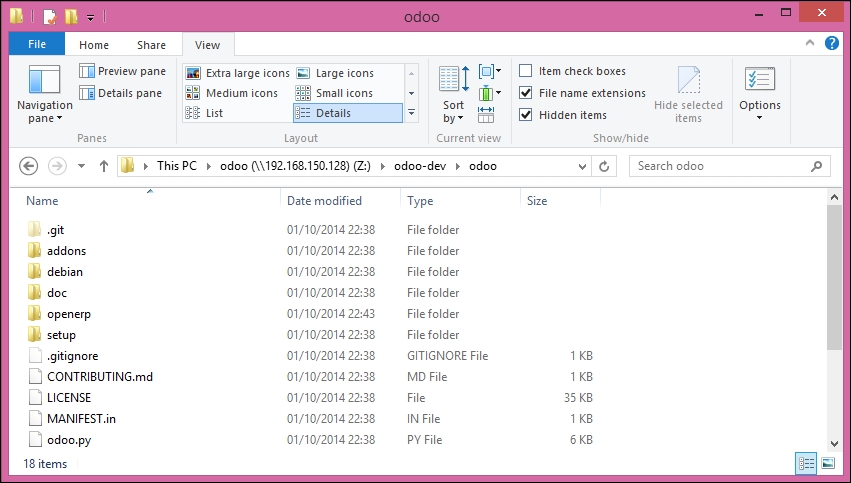The height and width of the screenshot is (483, 851).
Task: Select Medium icons layout
Action: [x=232, y=93]
